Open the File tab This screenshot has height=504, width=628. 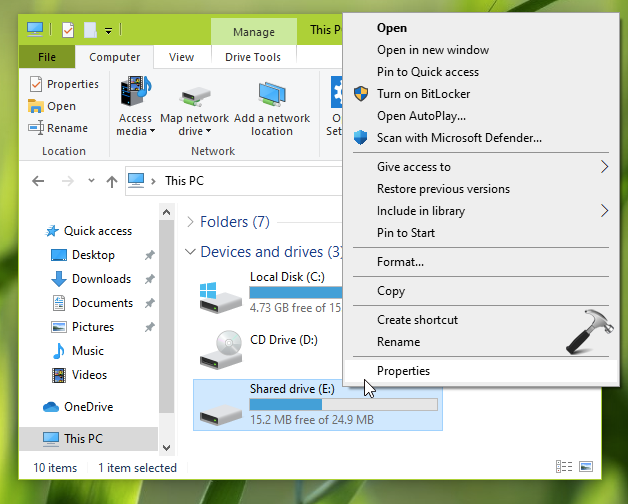47,57
